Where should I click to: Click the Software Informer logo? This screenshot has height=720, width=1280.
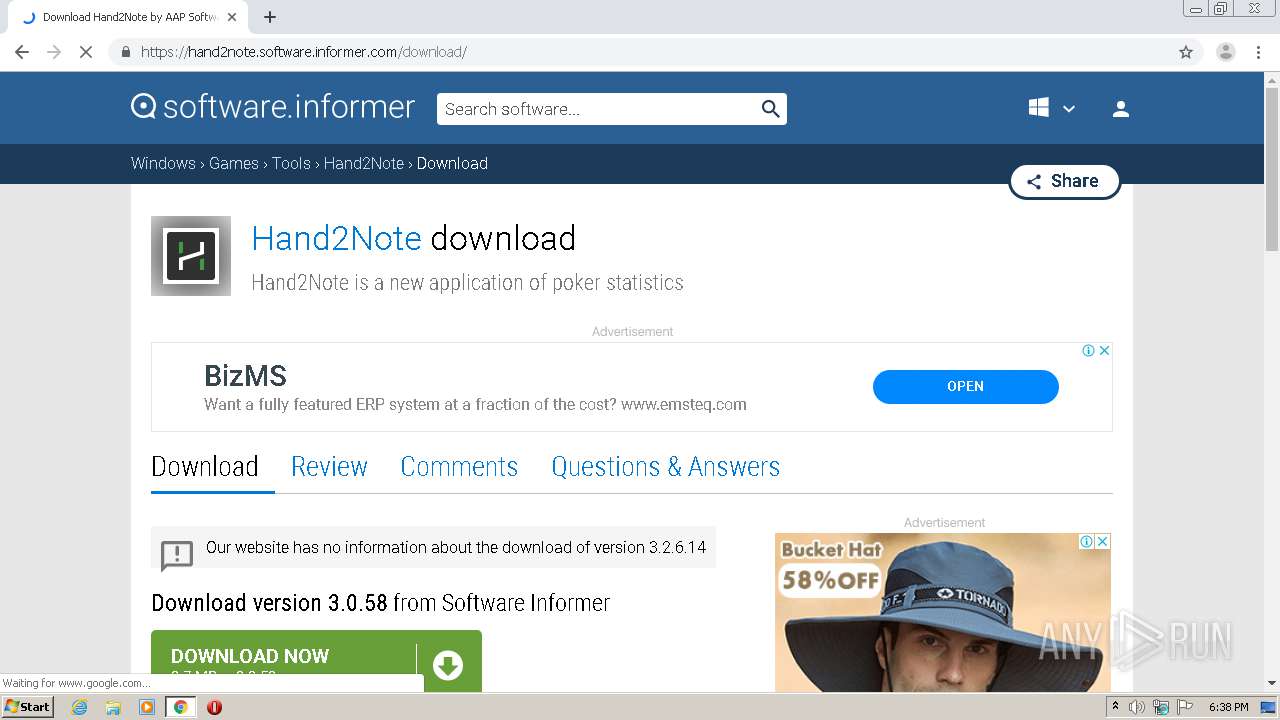[x=272, y=107]
